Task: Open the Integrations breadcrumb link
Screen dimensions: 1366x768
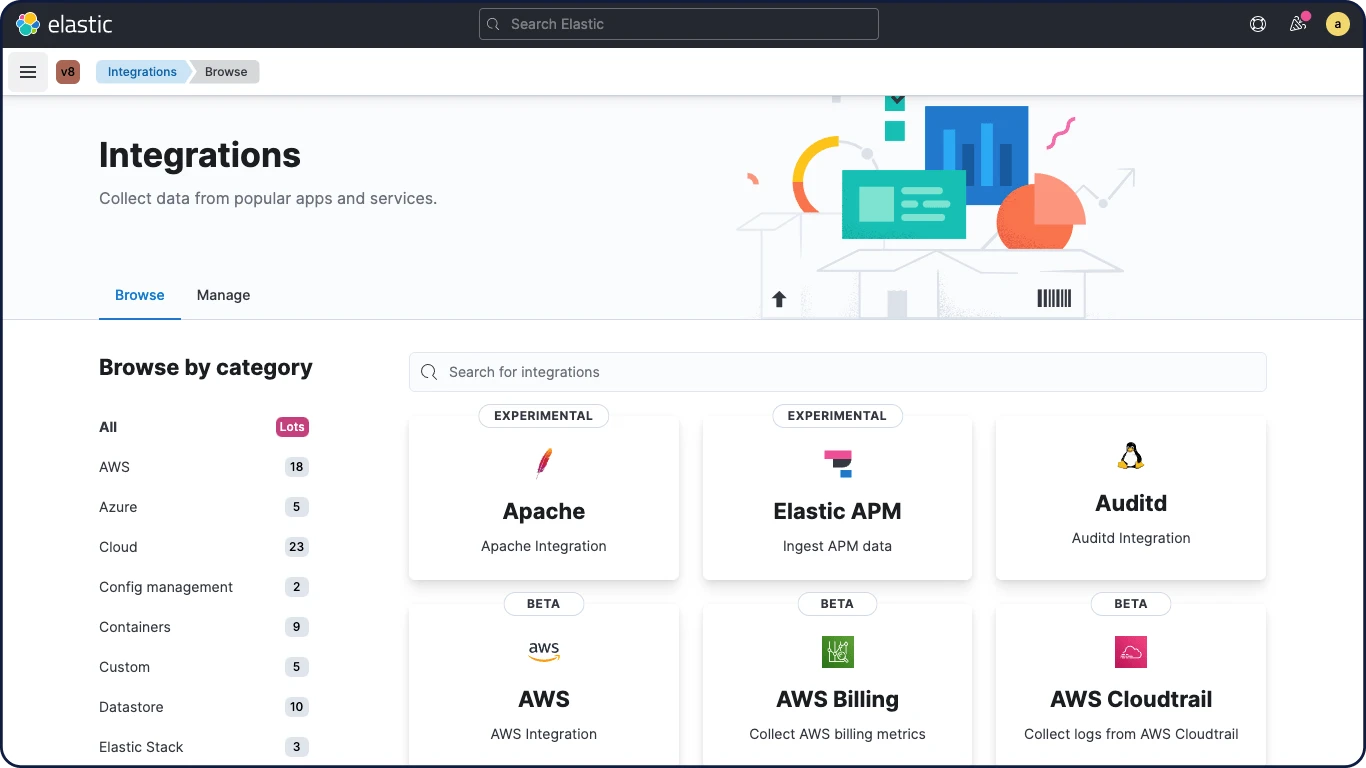Action: tap(142, 71)
